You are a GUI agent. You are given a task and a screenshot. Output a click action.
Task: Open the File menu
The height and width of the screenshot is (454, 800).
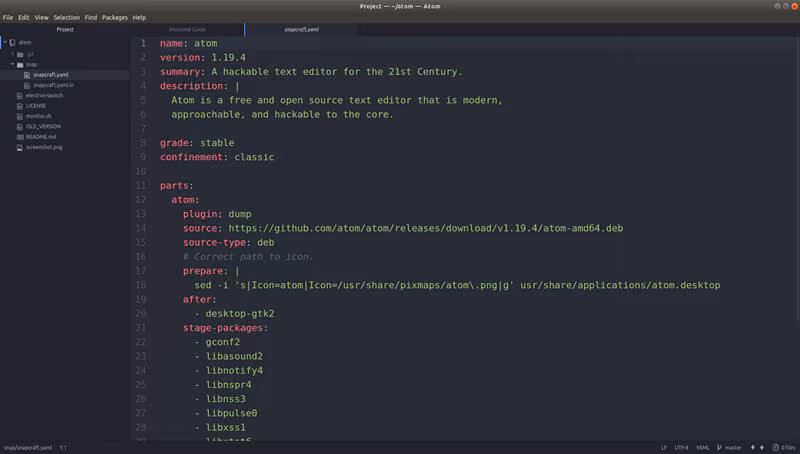(8, 17)
